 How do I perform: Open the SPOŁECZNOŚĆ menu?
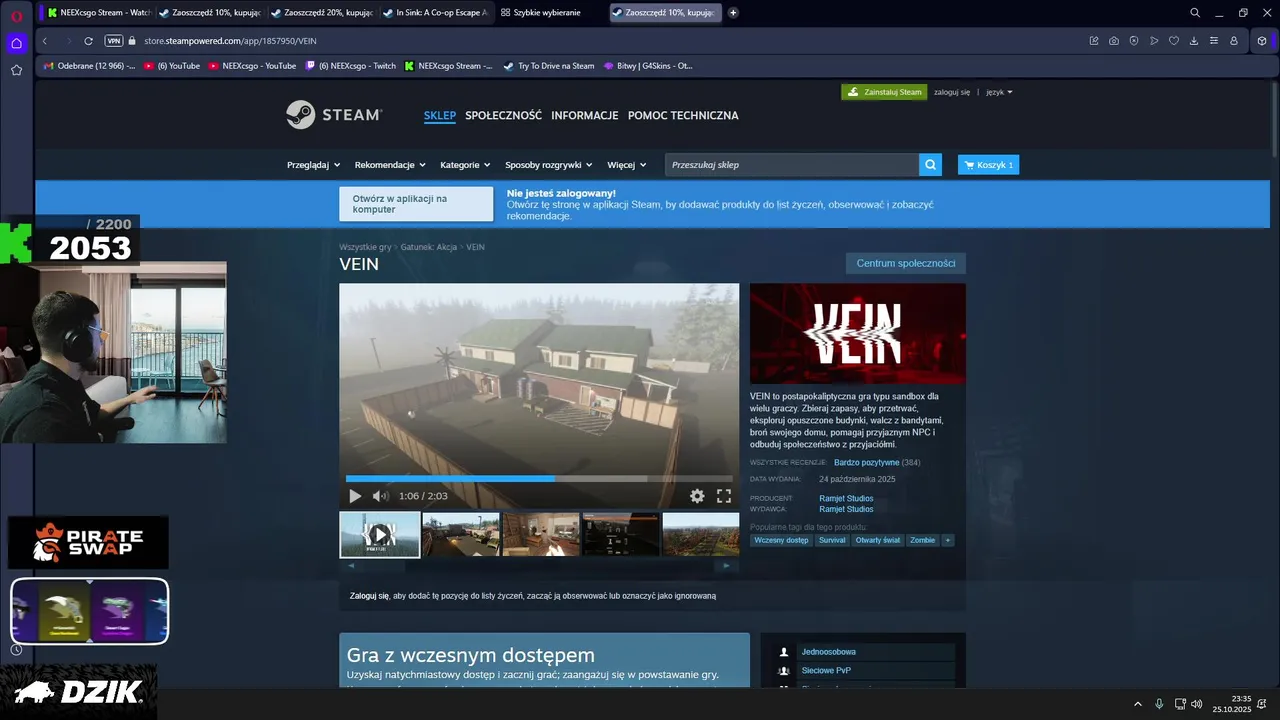pyautogui.click(x=504, y=115)
